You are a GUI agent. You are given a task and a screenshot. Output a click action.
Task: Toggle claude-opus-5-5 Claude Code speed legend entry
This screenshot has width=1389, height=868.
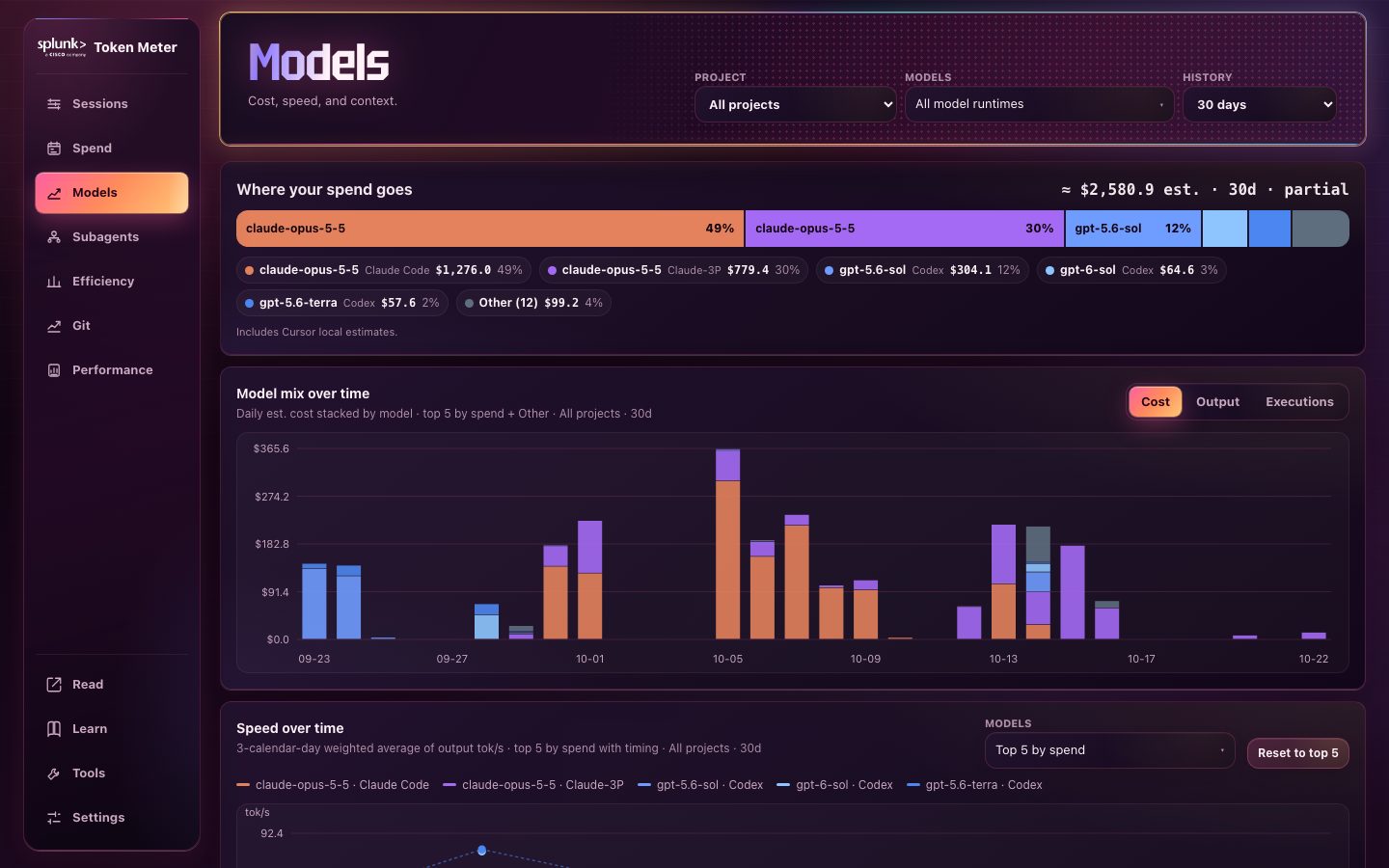pos(333,785)
